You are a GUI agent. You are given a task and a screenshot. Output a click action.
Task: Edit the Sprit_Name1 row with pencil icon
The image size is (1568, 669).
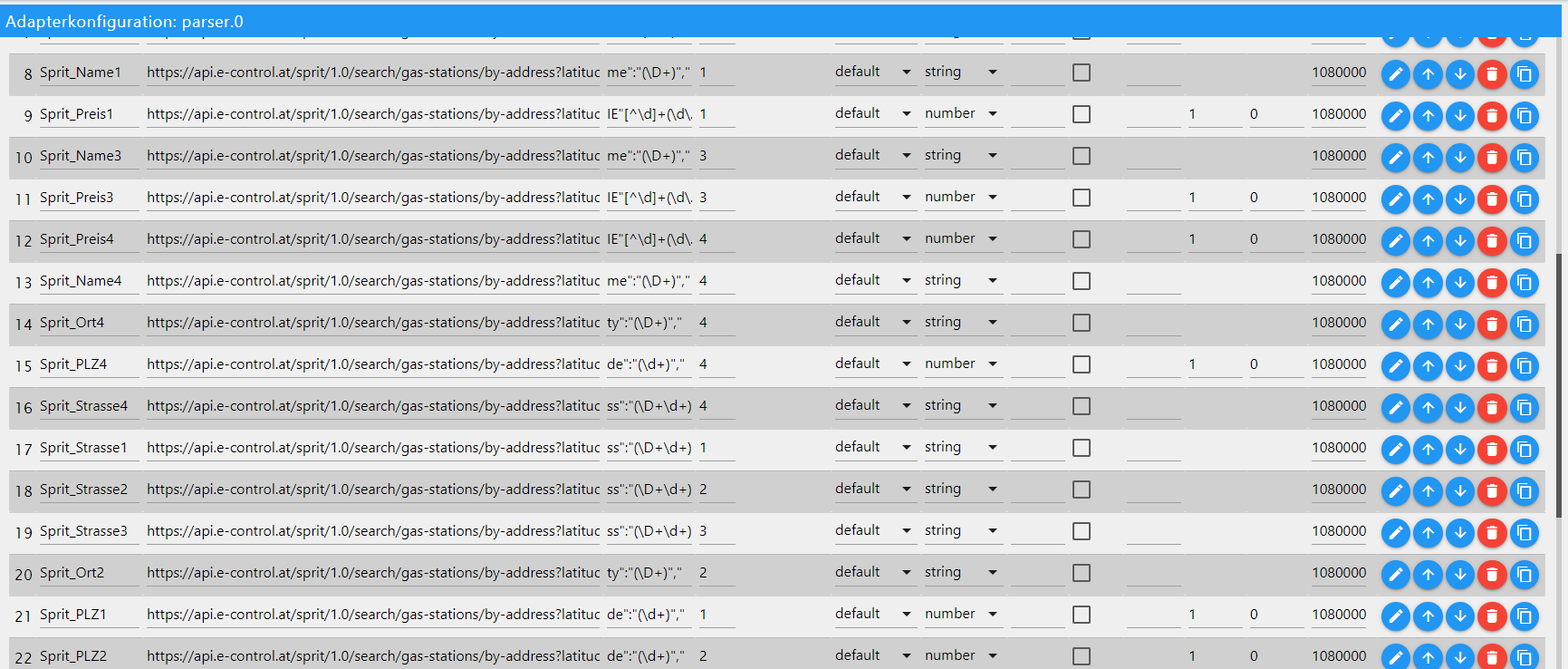(1396, 73)
